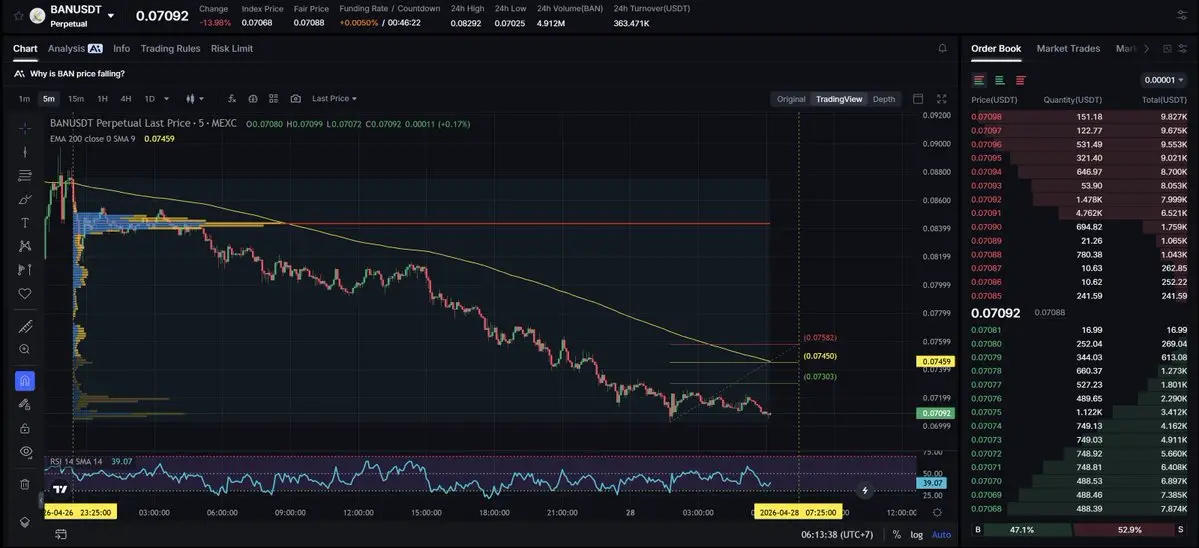Open the go-to-date icon below chart
The height and width of the screenshot is (548, 1199).
click(x=60, y=534)
